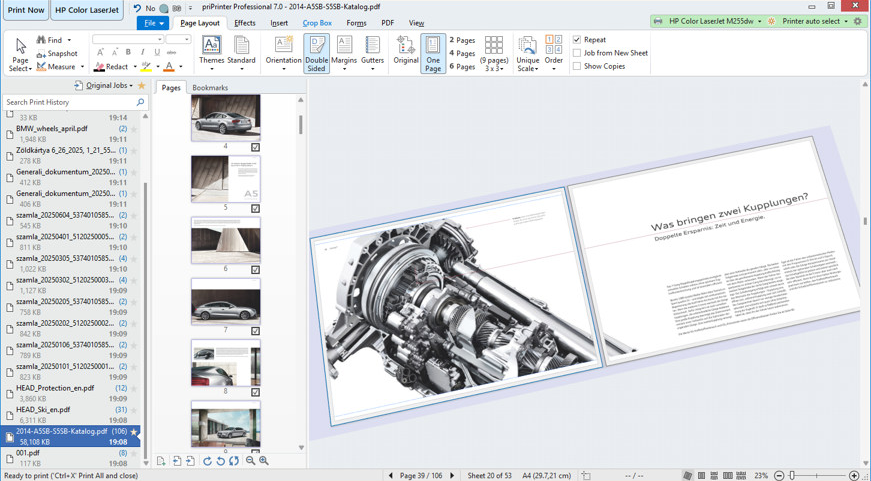Click the search magnifier in Print History
Image resolution: width=871 pixels, height=481 pixels.
140,103
